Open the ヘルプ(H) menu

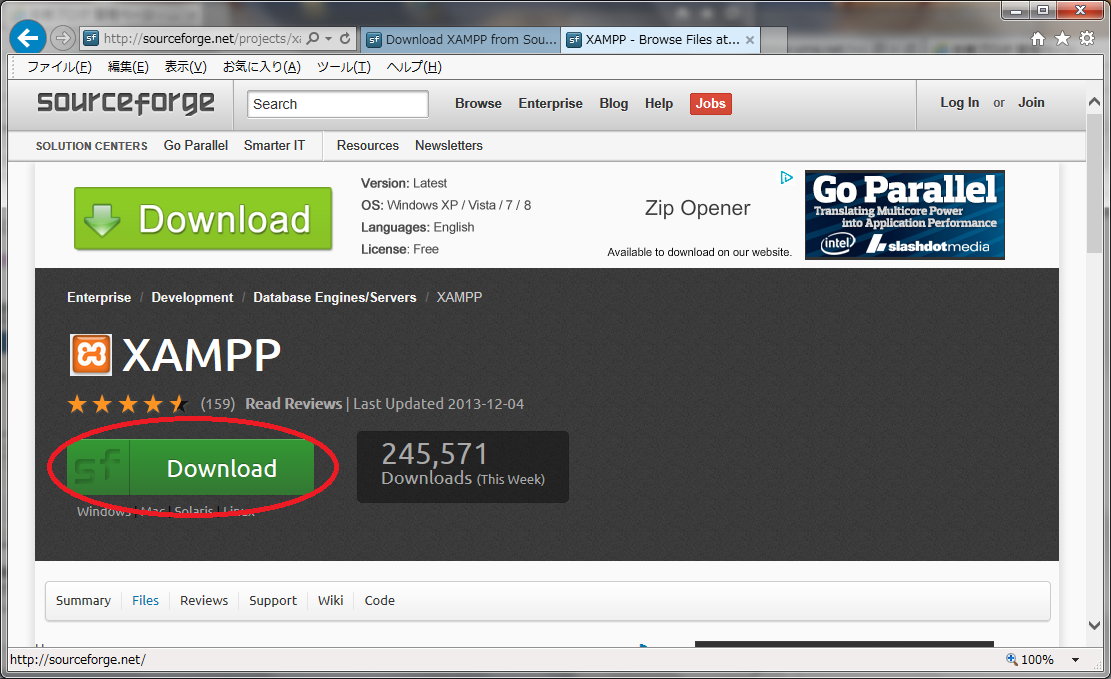click(414, 67)
